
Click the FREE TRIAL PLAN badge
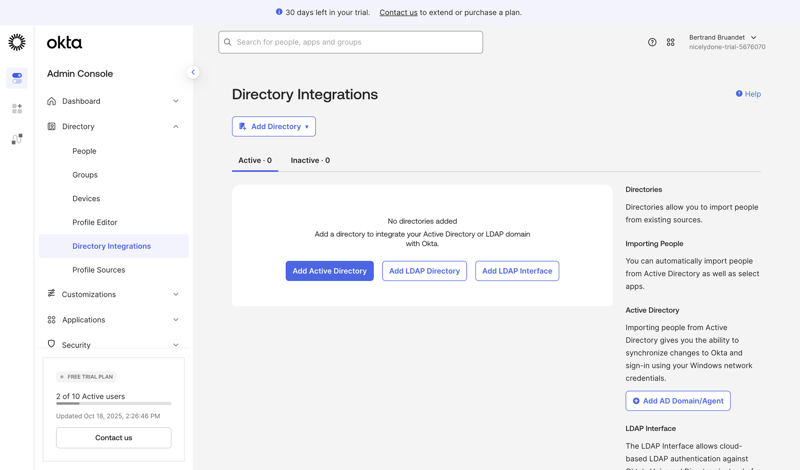(87, 377)
